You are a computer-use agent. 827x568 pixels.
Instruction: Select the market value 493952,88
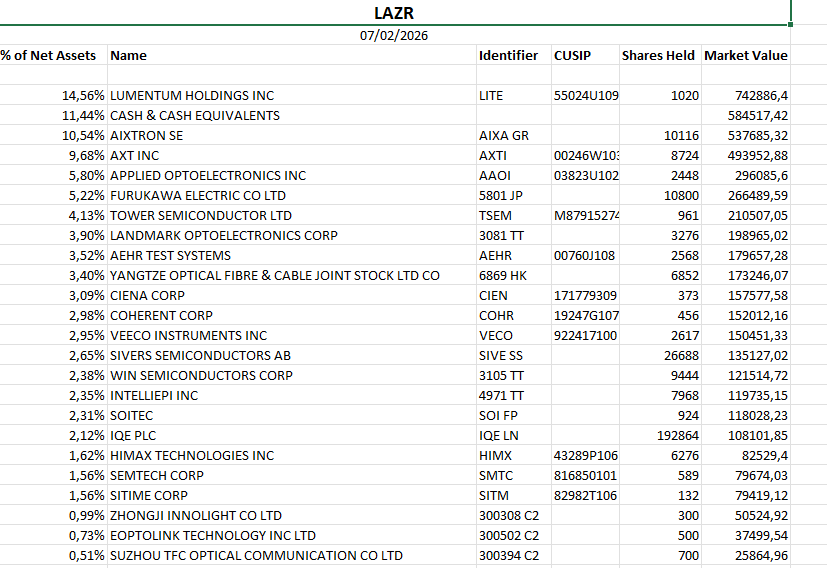point(746,156)
